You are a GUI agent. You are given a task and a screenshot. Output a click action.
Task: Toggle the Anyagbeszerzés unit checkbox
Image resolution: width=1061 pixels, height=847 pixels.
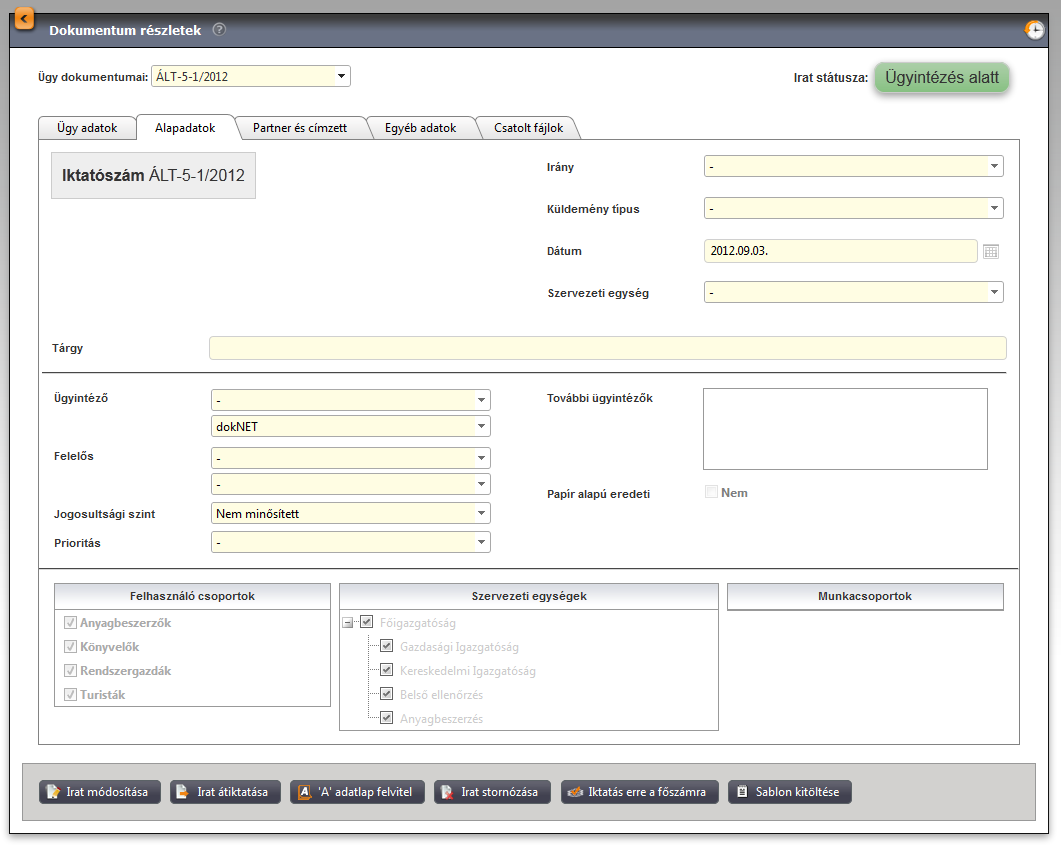click(x=386, y=718)
